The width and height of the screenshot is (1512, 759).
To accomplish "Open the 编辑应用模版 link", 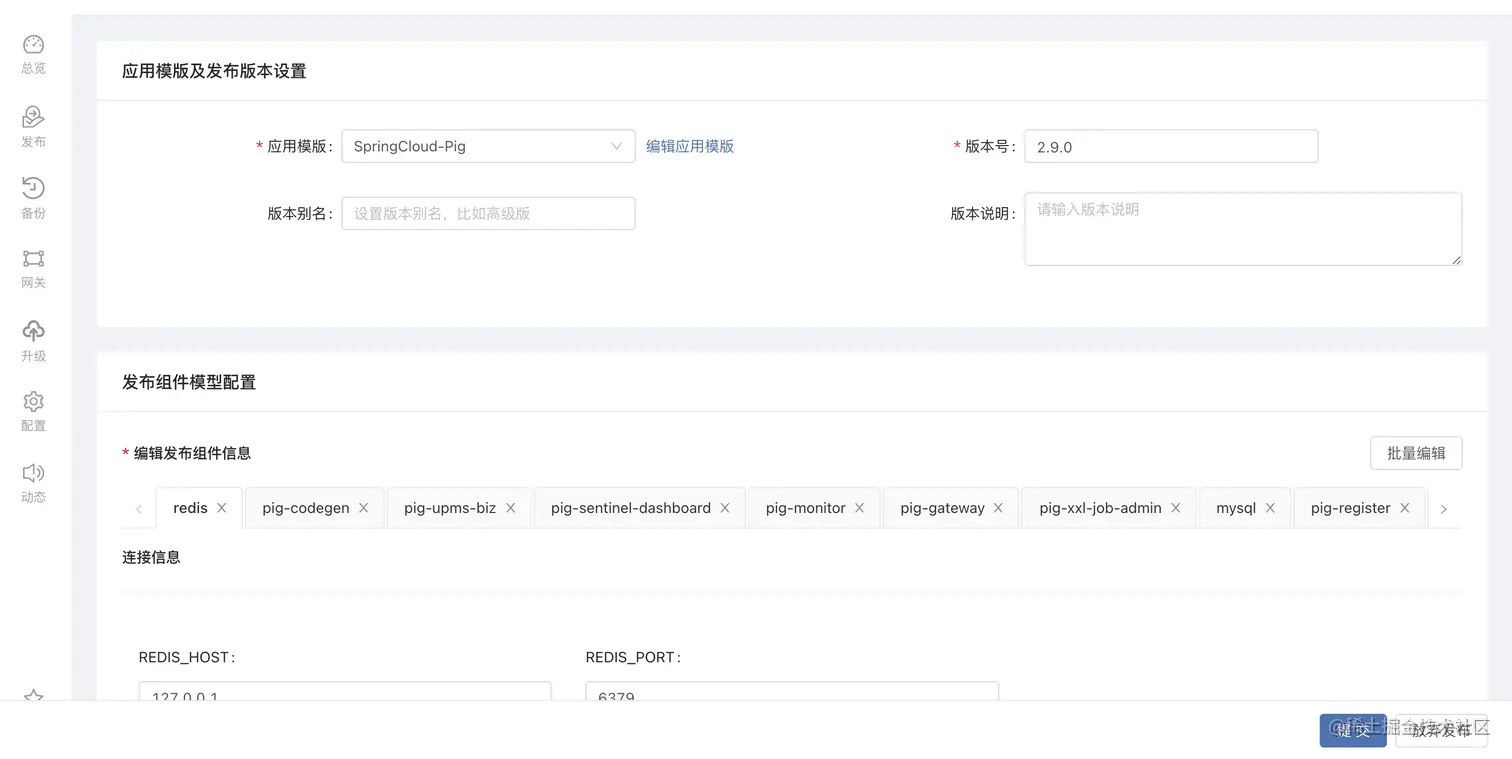I will [690, 146].
